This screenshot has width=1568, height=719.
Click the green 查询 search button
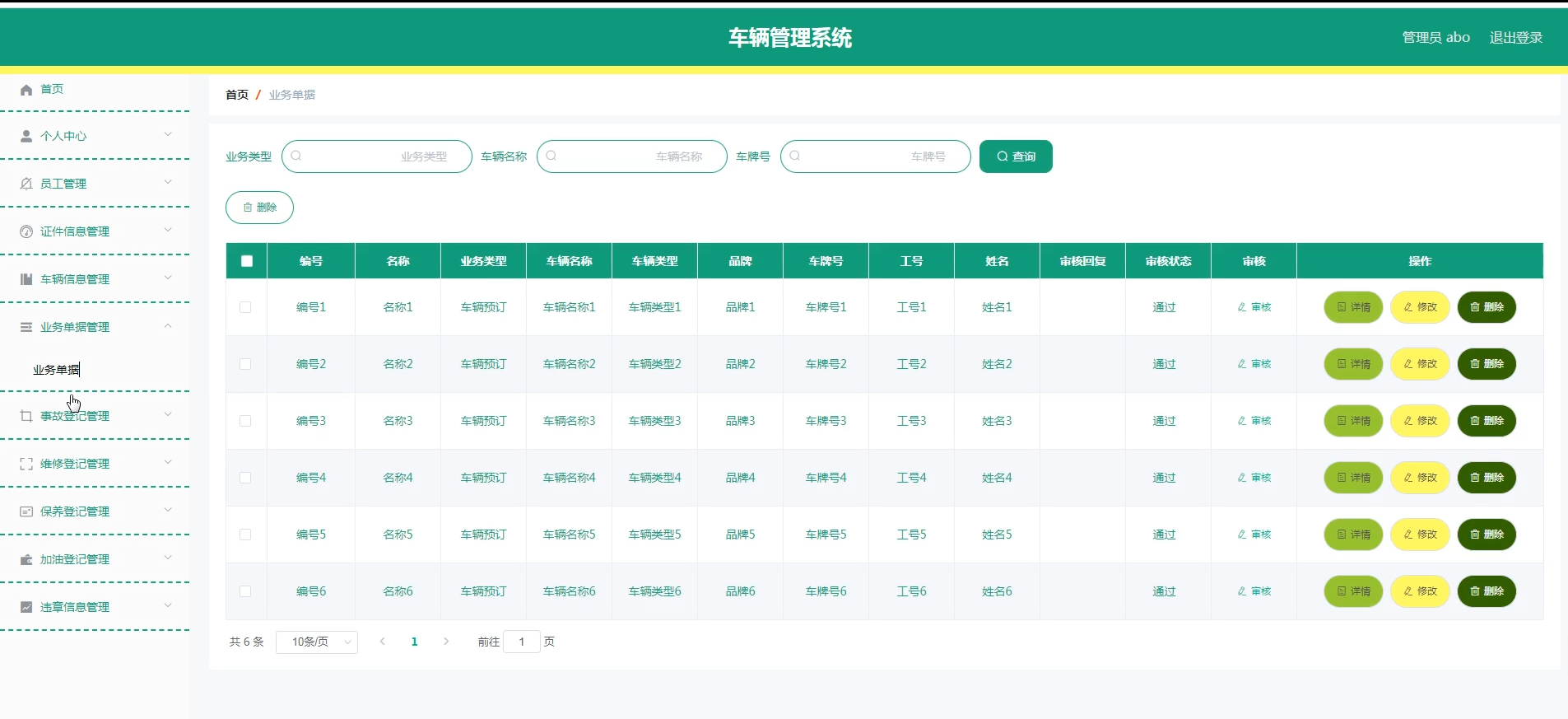[x=1016, y=156]
